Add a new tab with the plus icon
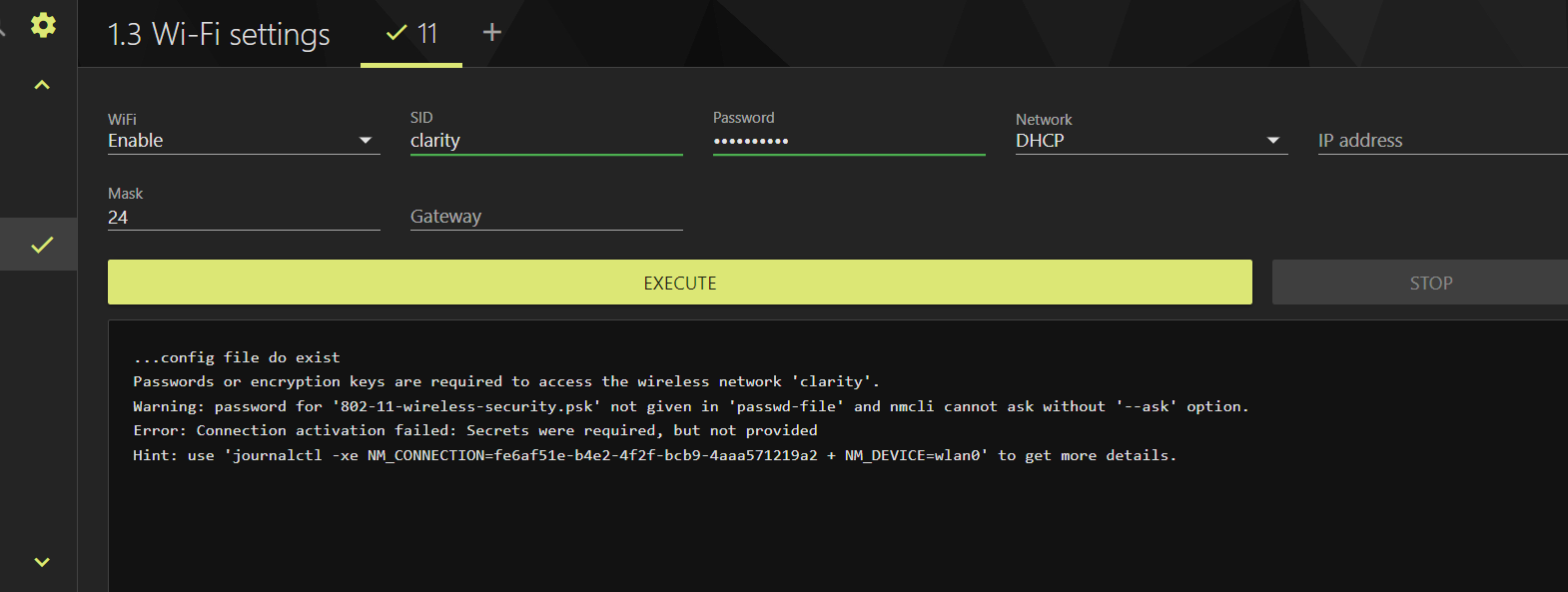Image resolution: width=1568 pixels, height=592 pixels. [x=491, y=33]
